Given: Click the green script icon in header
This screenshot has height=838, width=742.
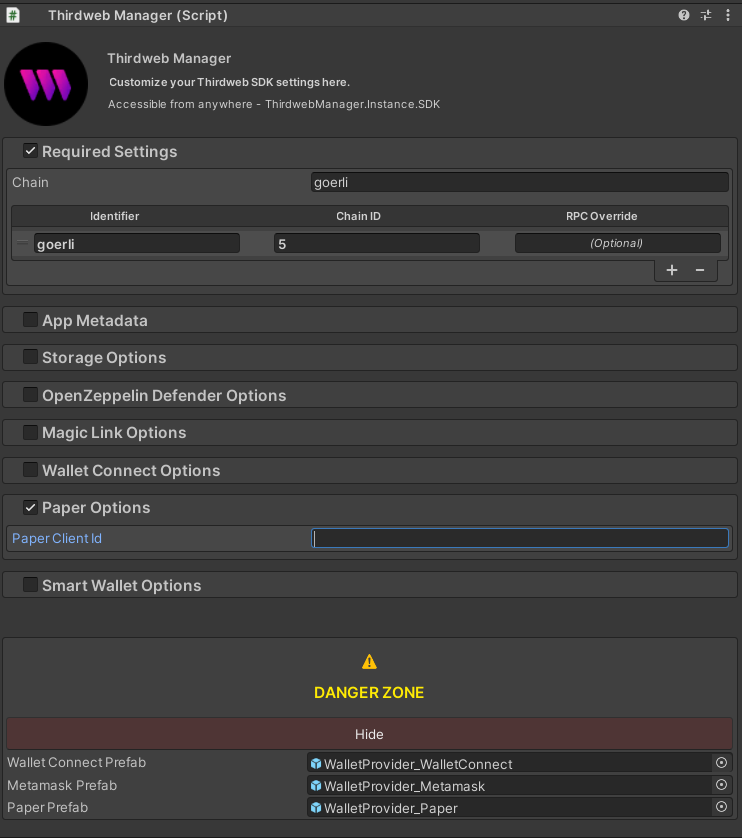Looking at the screenshot, I should pos(13,15).
